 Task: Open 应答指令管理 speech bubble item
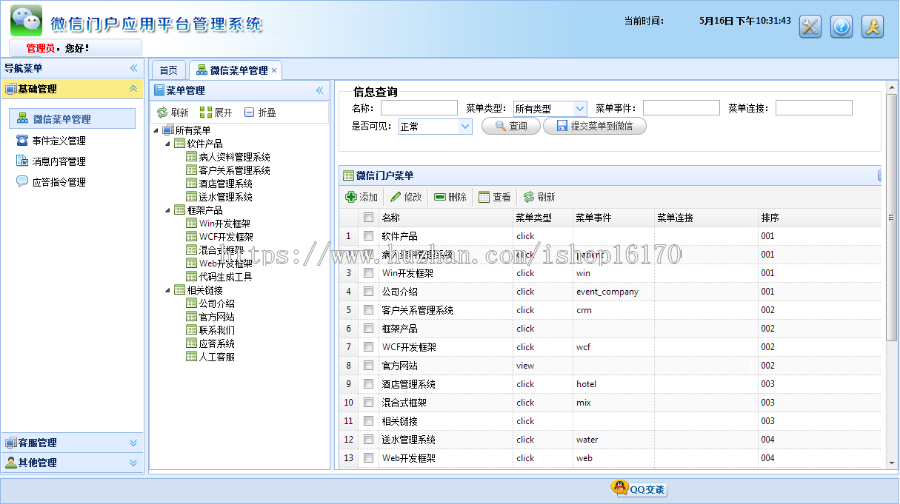click(x=22, y=181)
